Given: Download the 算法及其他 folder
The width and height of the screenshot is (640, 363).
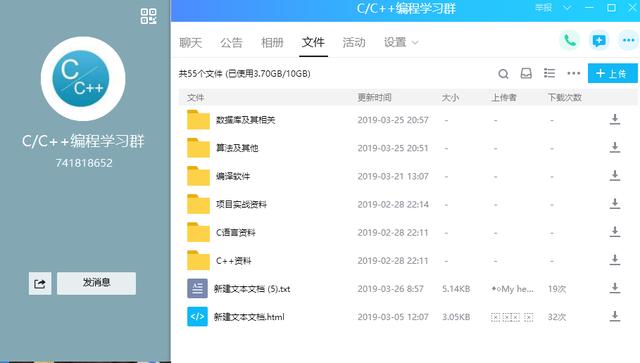Looking at the screenshot, I should click(615, 147).
